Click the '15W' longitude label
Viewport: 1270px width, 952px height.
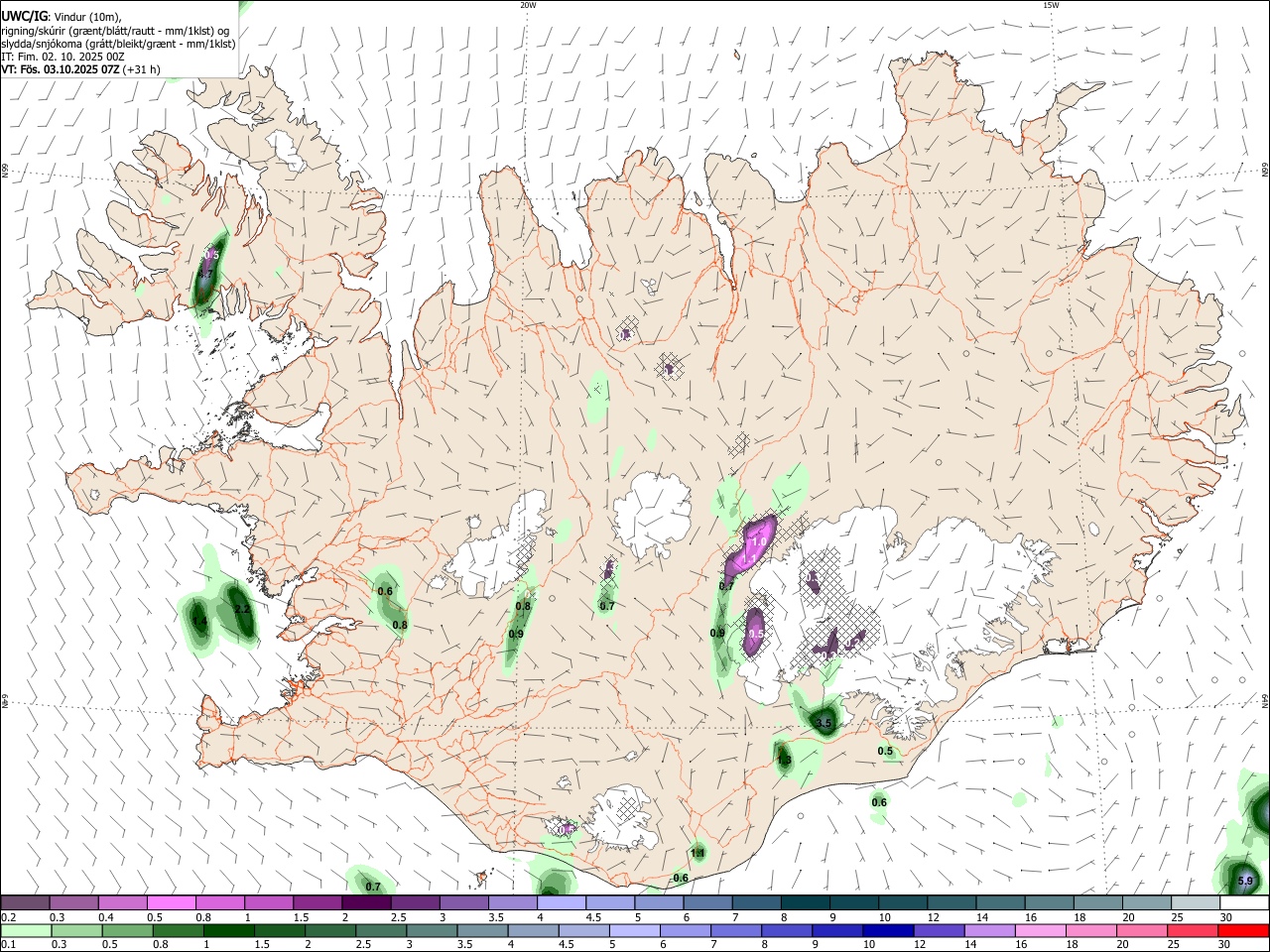tap(1051, 5)
